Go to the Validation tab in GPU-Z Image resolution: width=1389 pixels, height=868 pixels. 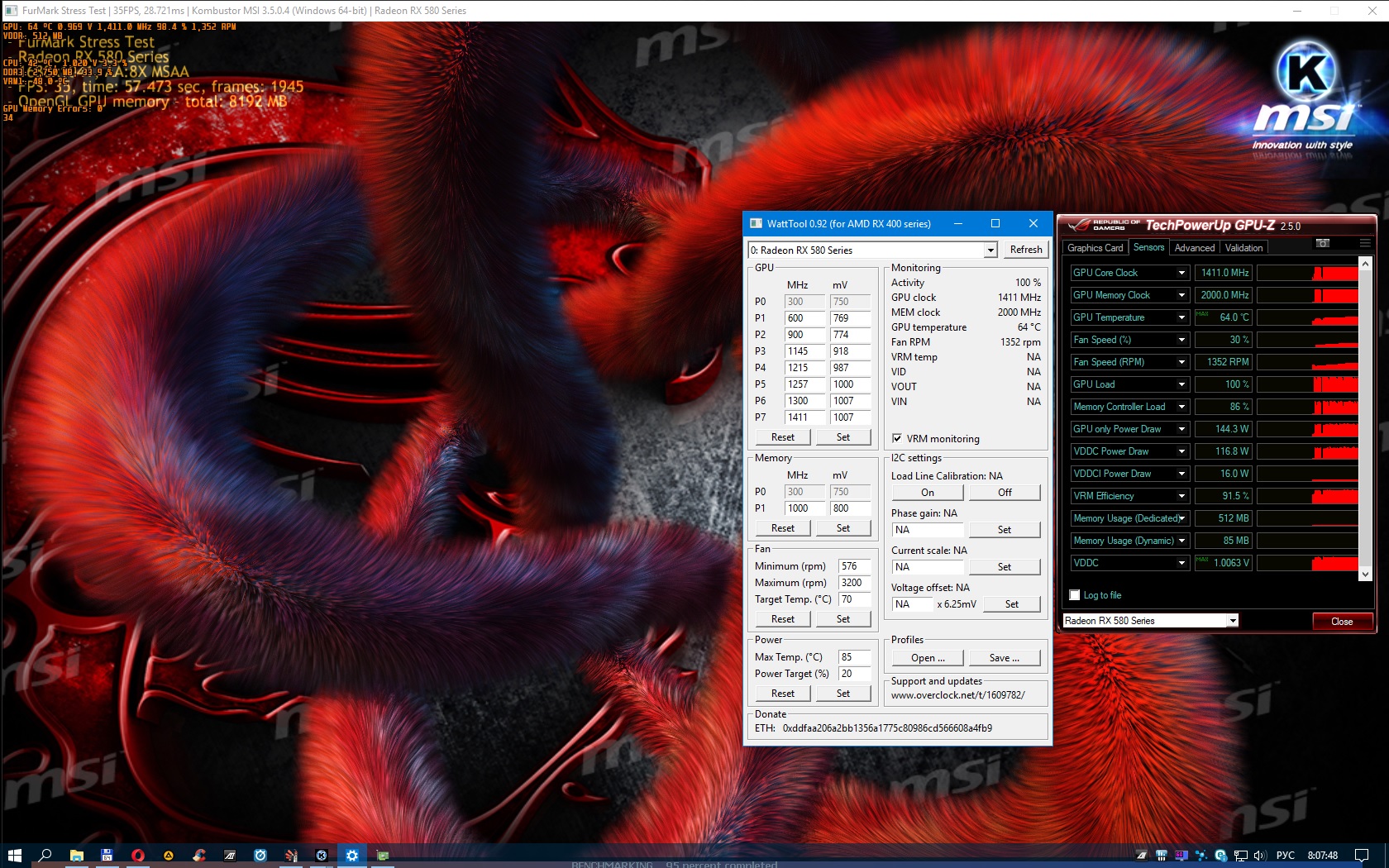tap(1243, 248)
